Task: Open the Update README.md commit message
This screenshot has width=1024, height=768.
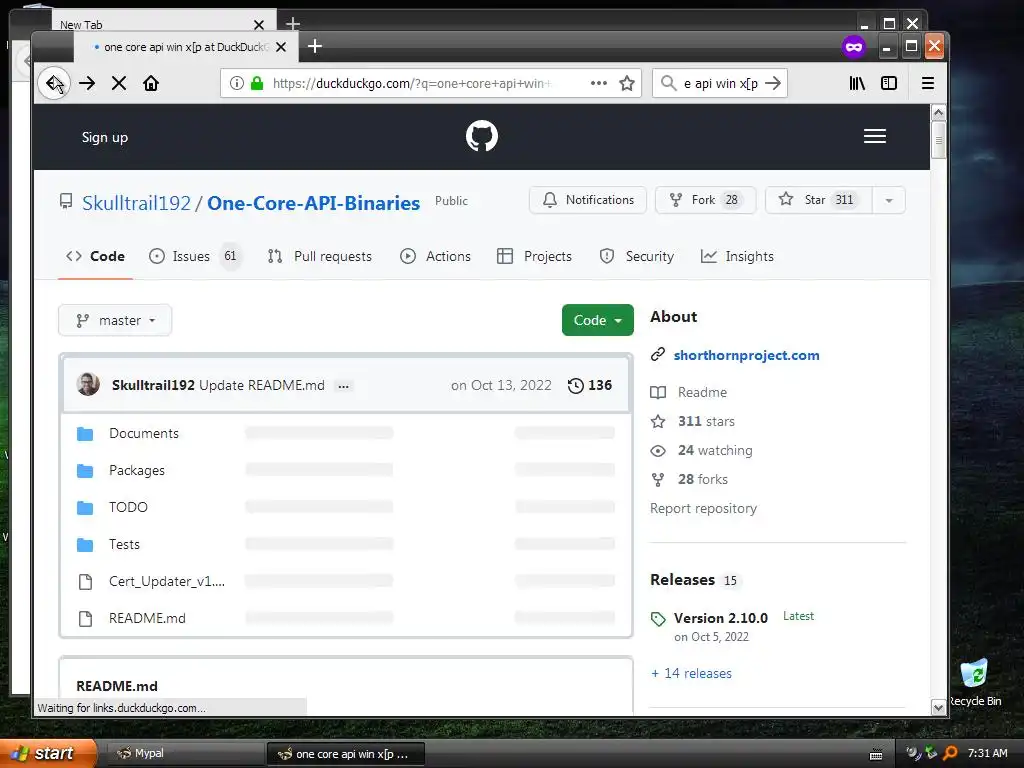Action: tap(262, 385)
